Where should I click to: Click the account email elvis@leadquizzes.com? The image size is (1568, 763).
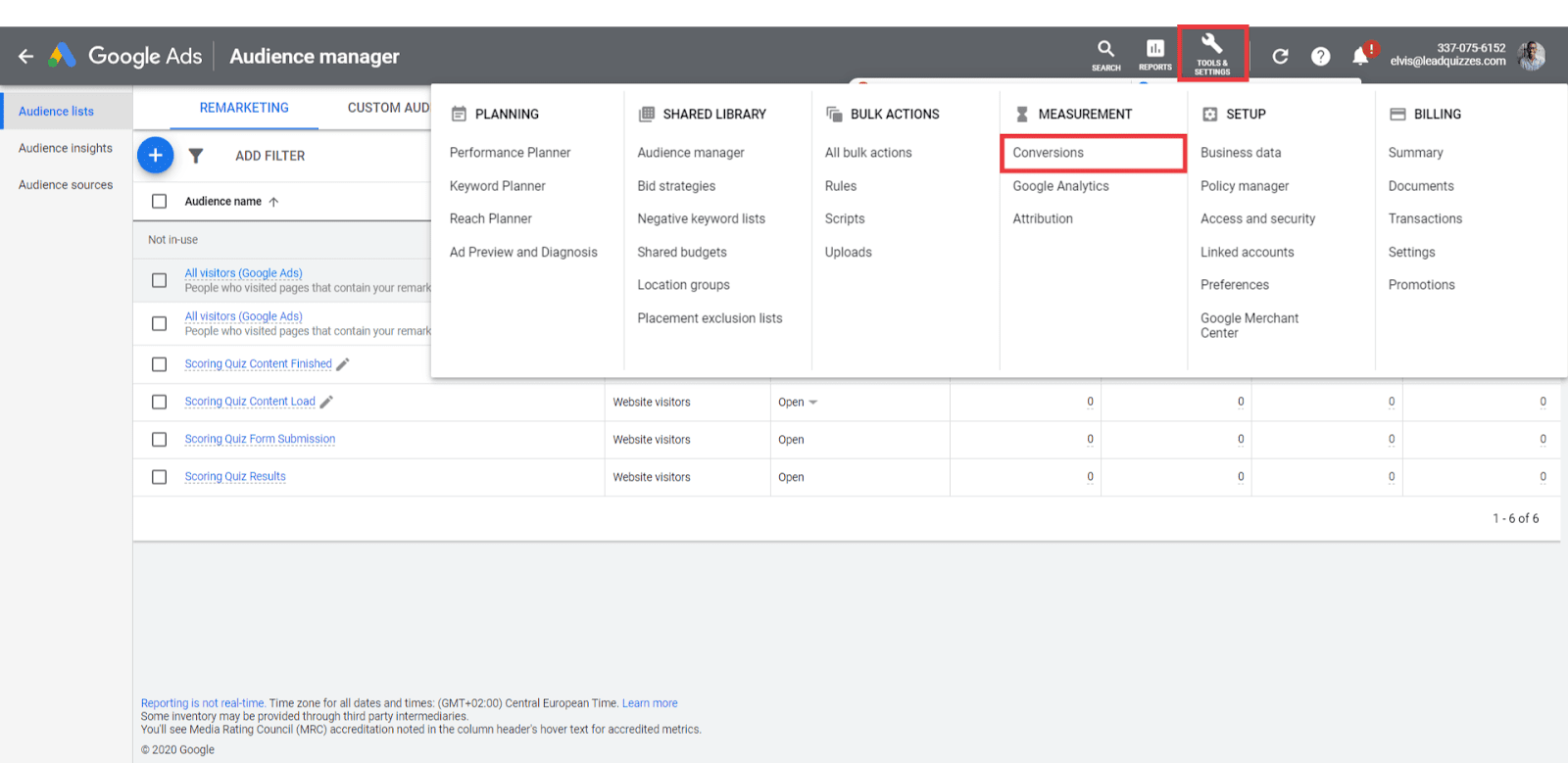pos(1447,62)
